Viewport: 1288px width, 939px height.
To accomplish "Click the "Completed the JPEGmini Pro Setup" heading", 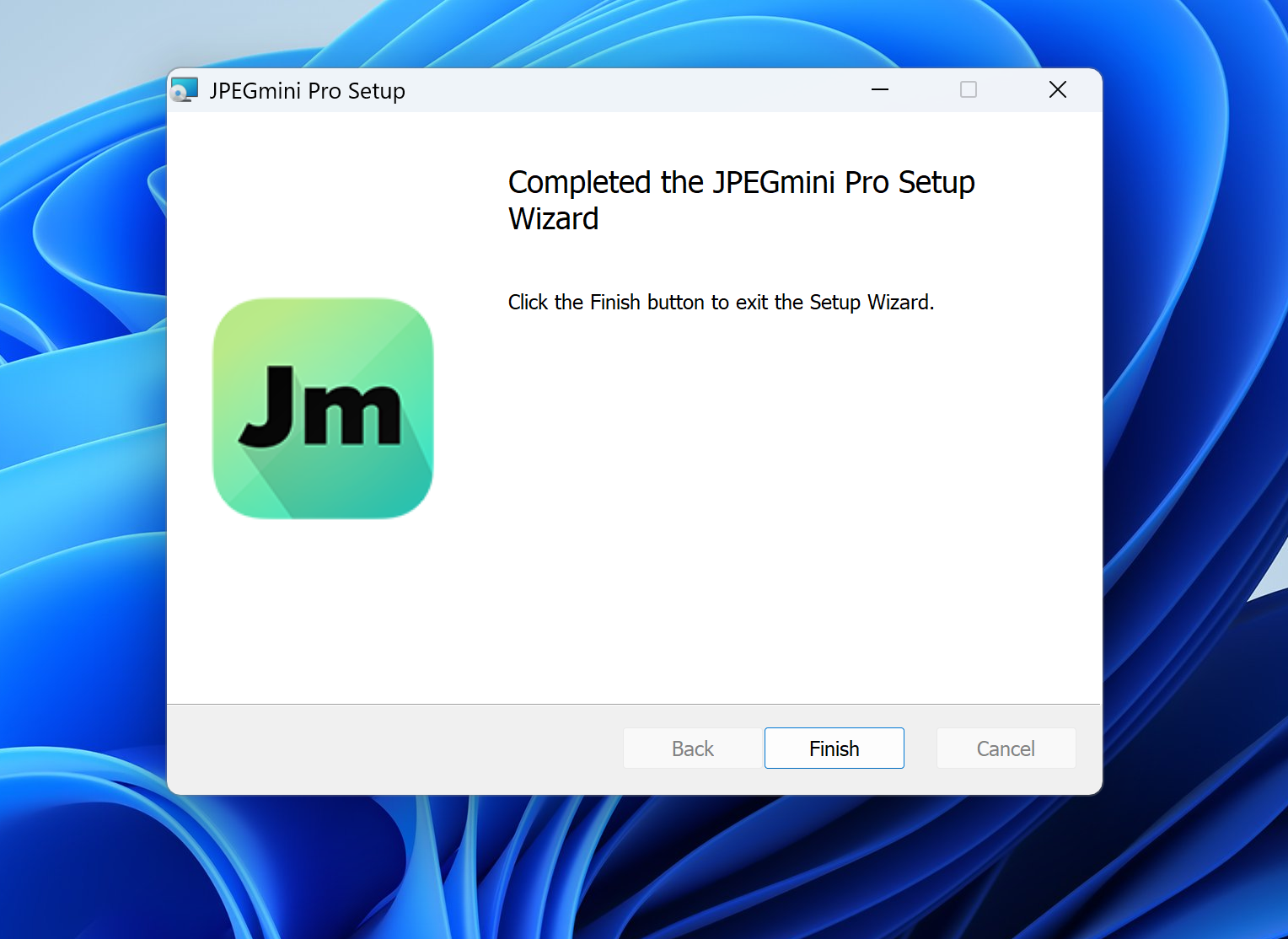I will (x=741, y=182).
